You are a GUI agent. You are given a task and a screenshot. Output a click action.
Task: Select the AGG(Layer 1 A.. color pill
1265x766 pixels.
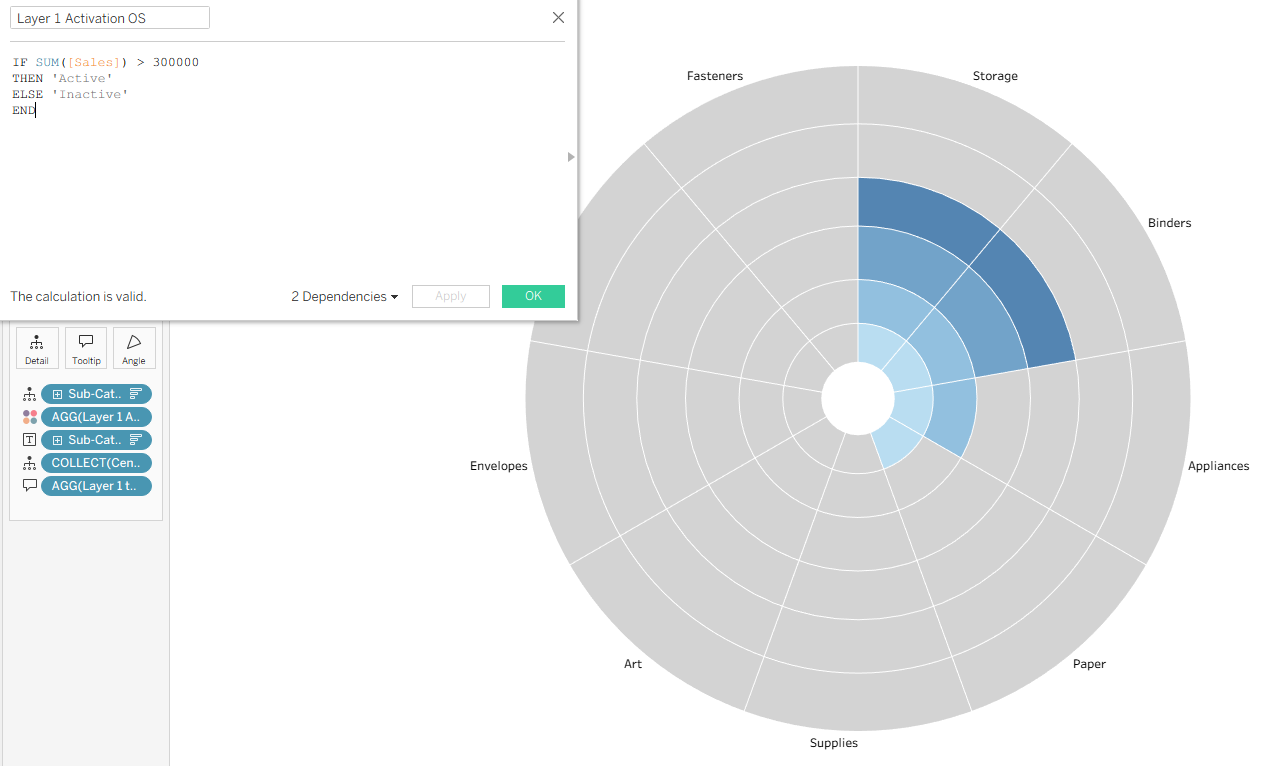tap(96, 417)
